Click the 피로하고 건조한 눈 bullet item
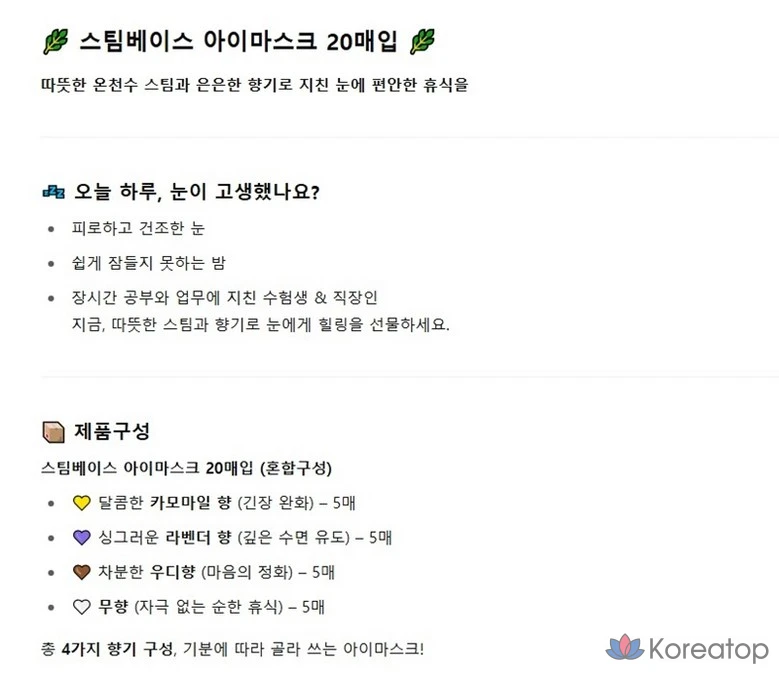779x674 pixels. point(138,229)
